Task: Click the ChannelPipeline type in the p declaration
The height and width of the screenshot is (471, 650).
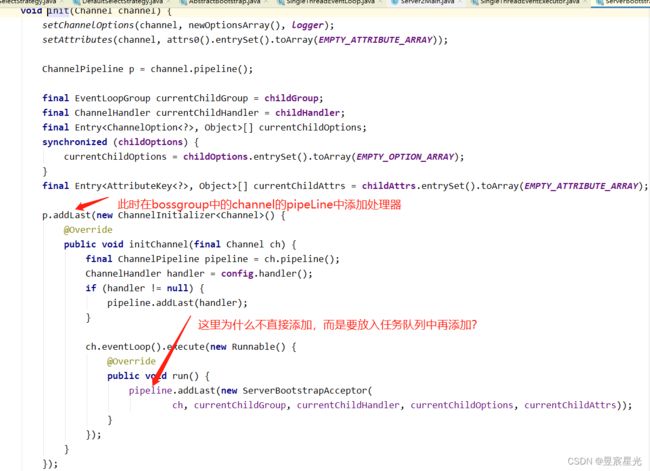Action: pyautogui.click(x=82, y=69)
